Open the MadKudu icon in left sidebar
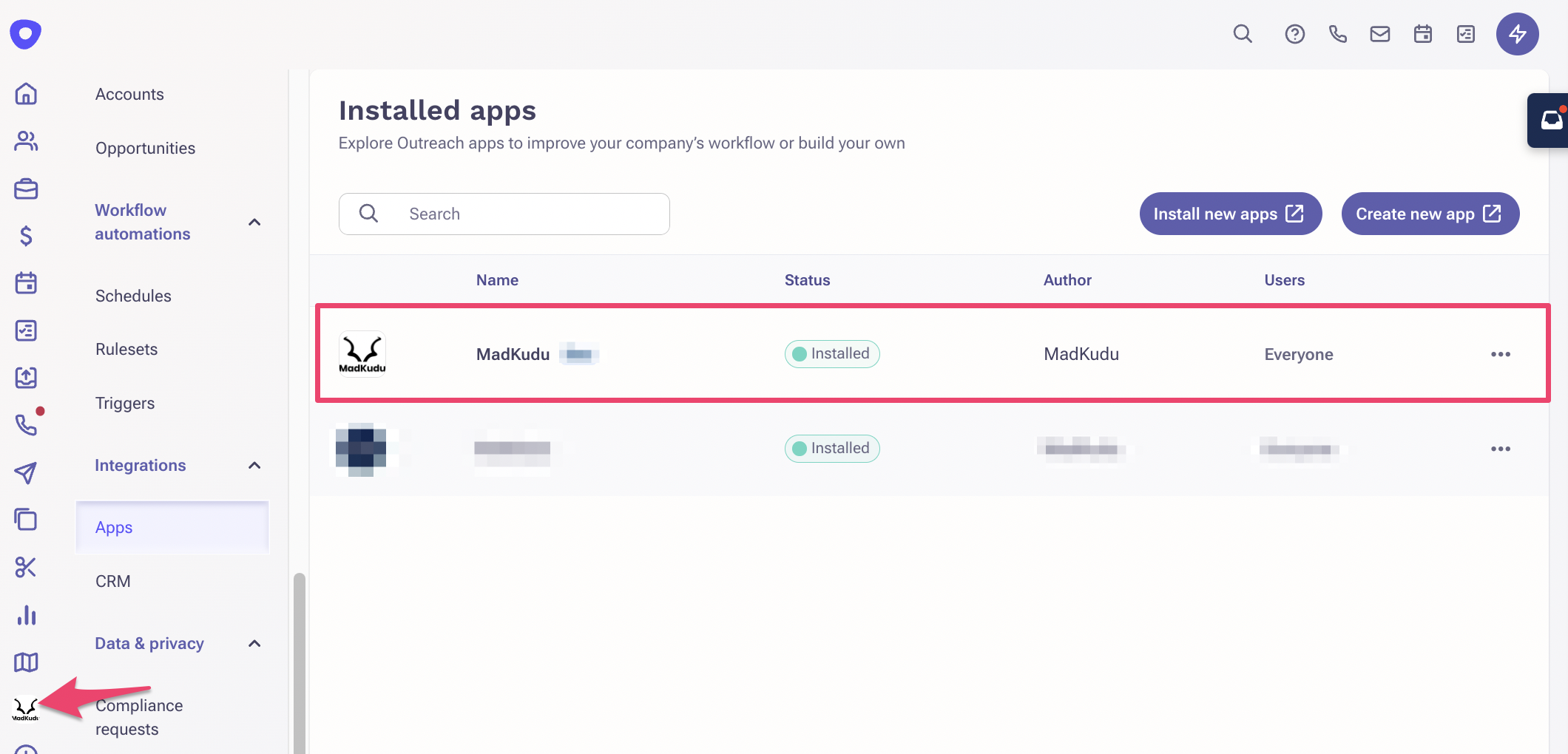Viewport: 1568px width, 754px height. click(26, 709)
